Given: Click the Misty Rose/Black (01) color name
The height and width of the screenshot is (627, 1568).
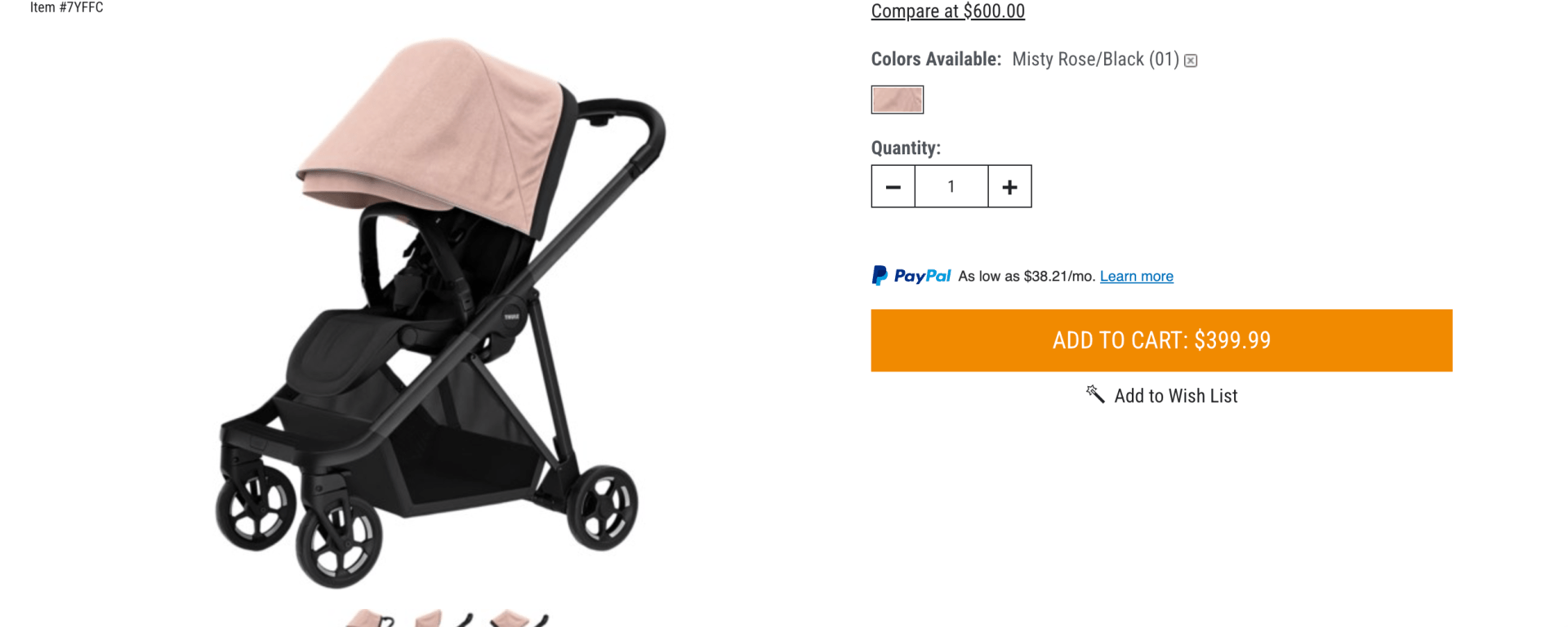Looking at the screenshot, I should click(1095, 60).
